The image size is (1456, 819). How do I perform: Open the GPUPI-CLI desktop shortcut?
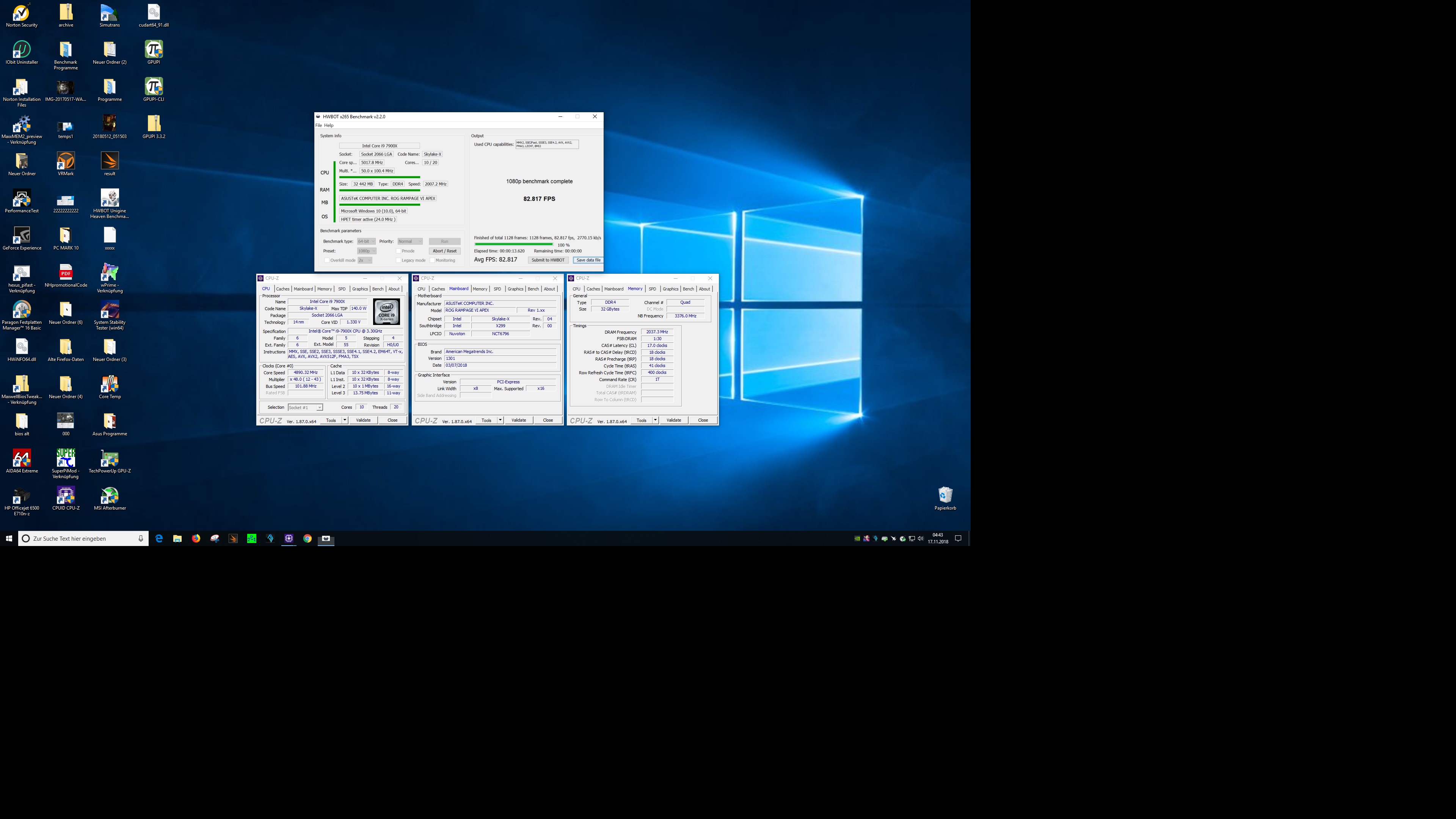pos(154,90)
